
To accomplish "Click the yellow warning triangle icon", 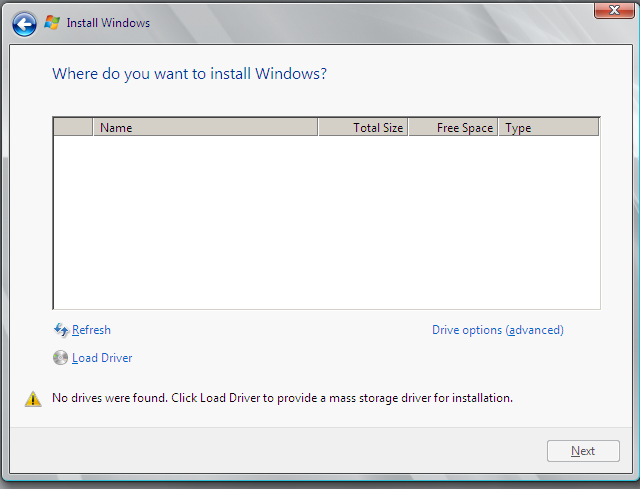I will coord(33,399).
